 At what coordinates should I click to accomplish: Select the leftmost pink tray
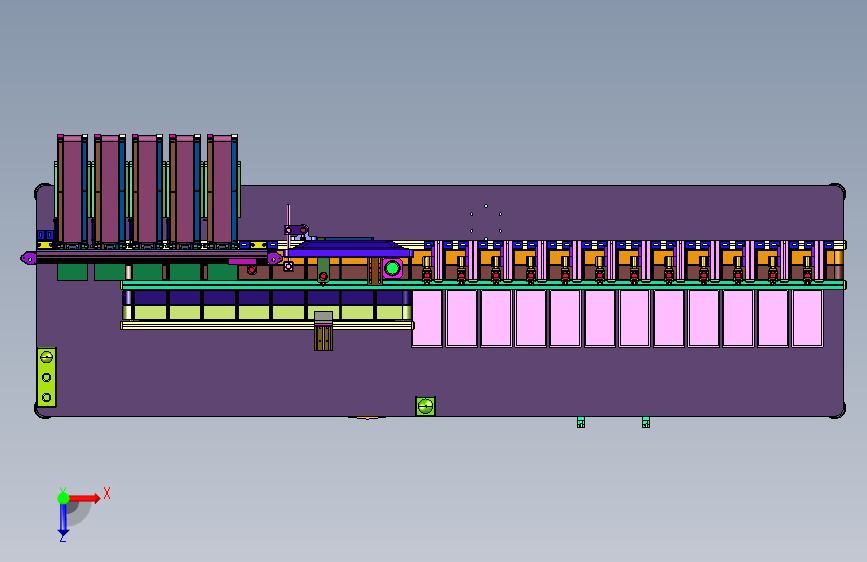tap(427, 319)
